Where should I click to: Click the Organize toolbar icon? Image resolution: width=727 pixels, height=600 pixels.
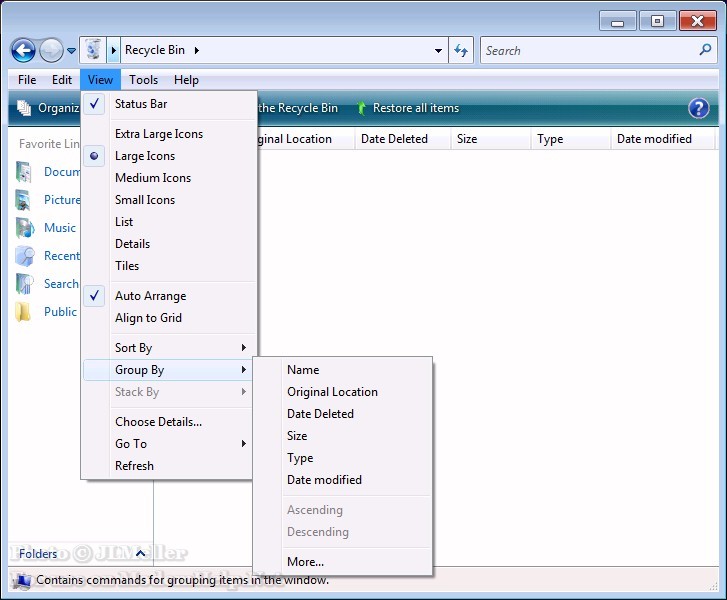click(24, 108)
